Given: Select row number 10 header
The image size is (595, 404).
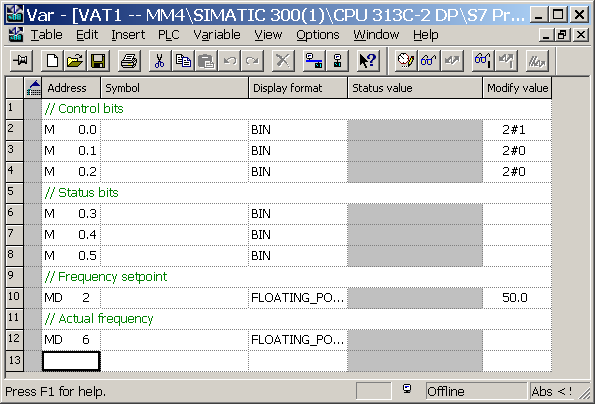Looking at the screenshot, I should (x=14, y=297).
